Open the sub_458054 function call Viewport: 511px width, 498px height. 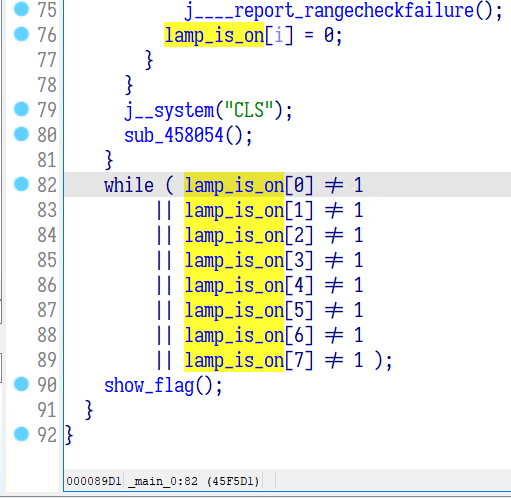pyautogui.click(x=173, y=136)
